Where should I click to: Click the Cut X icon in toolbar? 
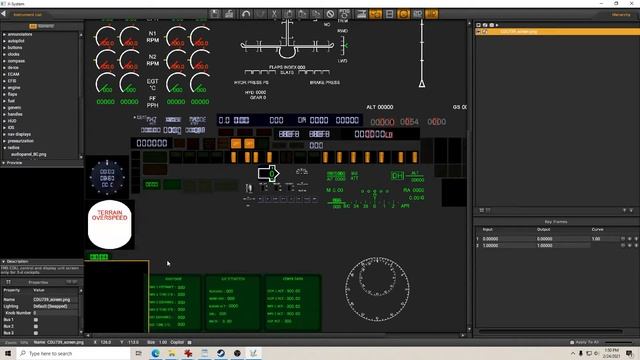(x=274, y=14)
